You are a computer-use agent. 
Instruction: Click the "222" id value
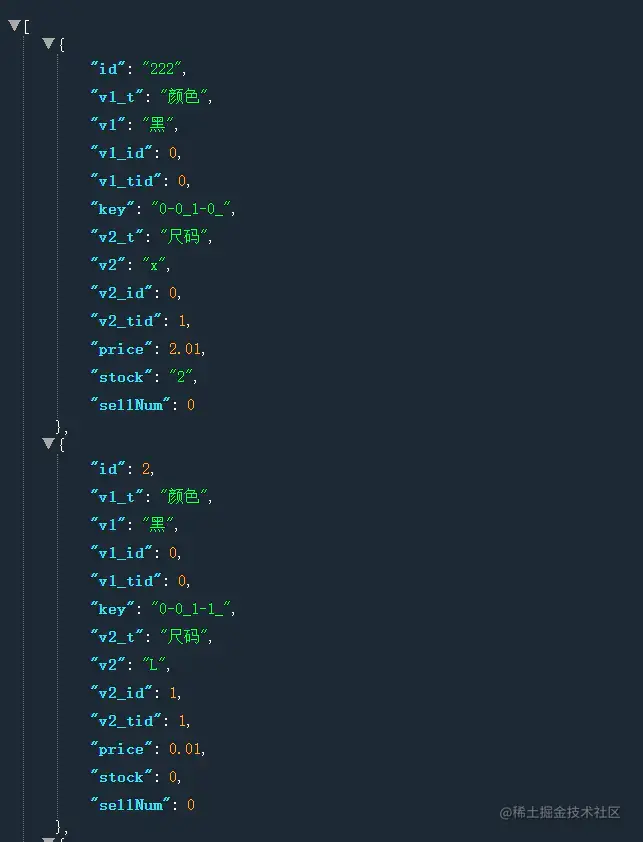pyautogui.click(x=163, y=69)
